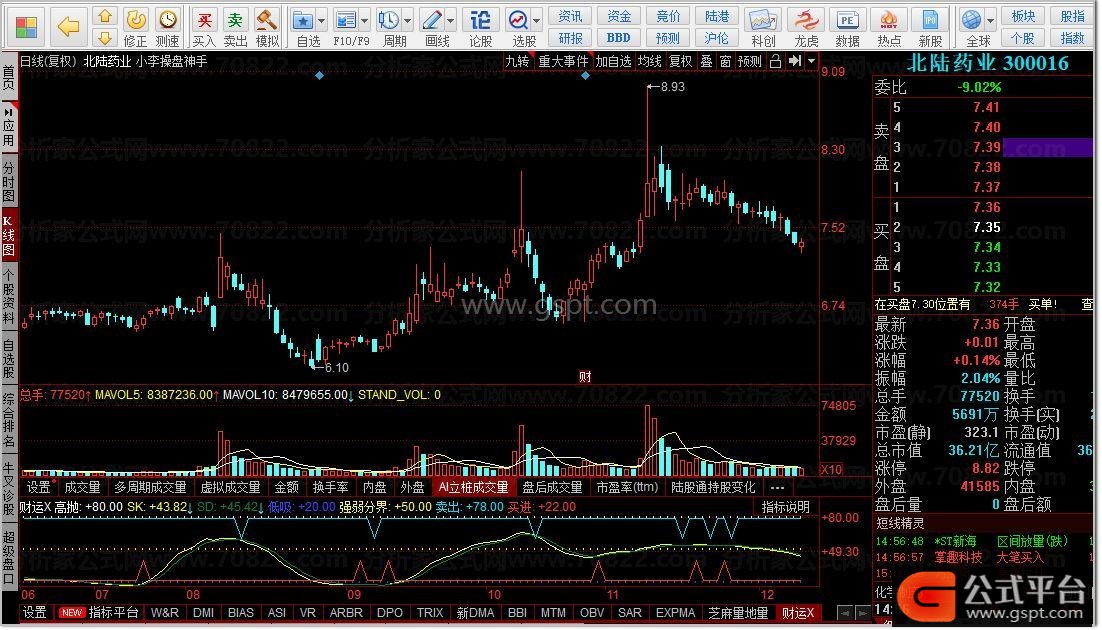Click the yellow down arrow button
This screenshot has width=1102, height=630.
tap(105, 37)
